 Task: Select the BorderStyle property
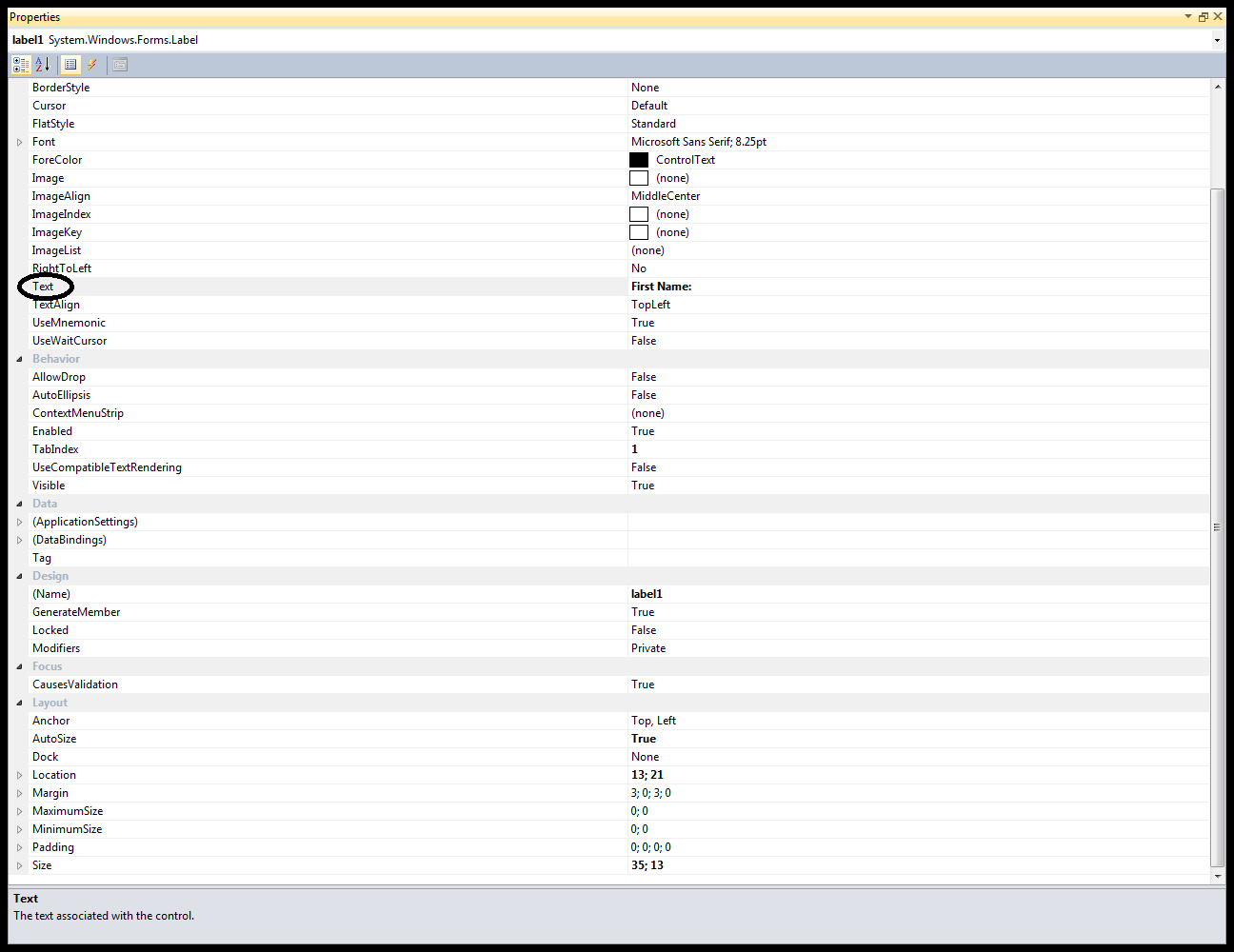pyautogui.click(x=61, y=88)
